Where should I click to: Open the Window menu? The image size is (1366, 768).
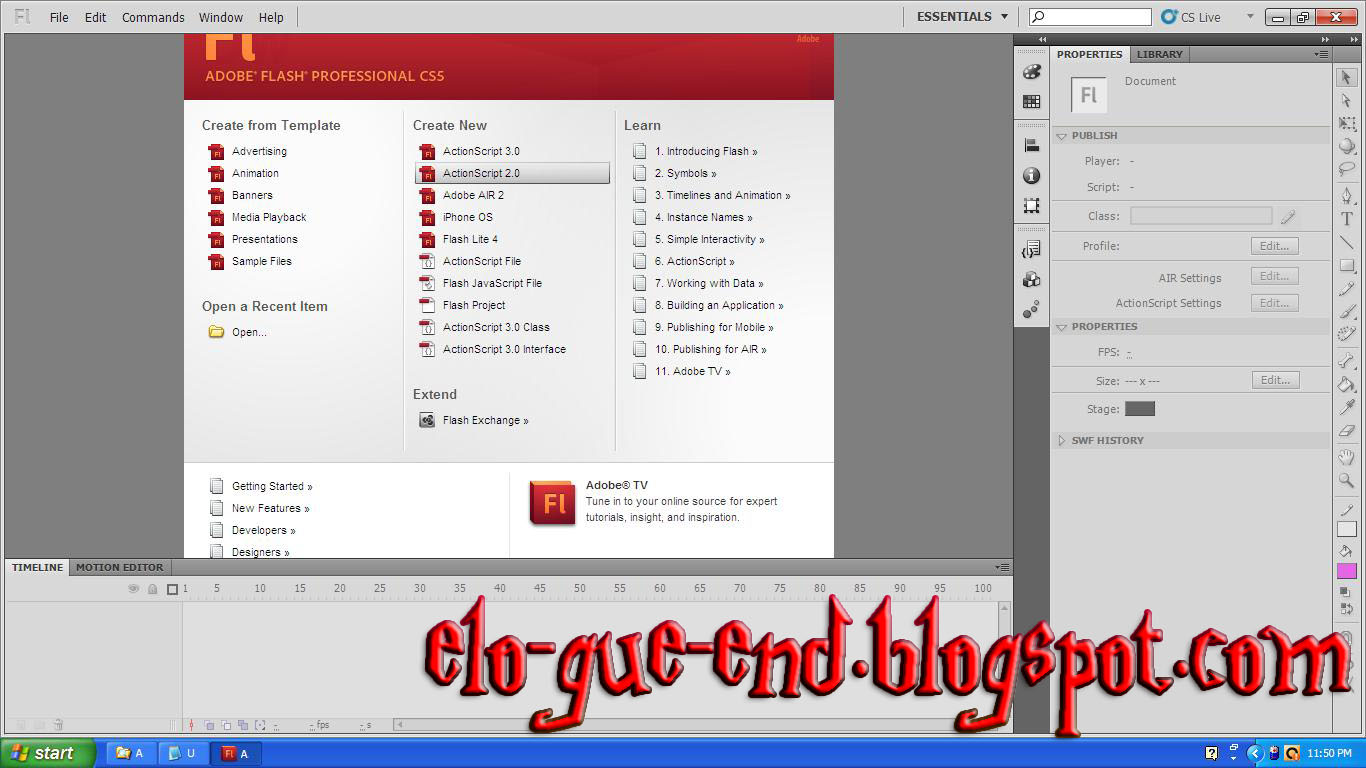(221, 17)
